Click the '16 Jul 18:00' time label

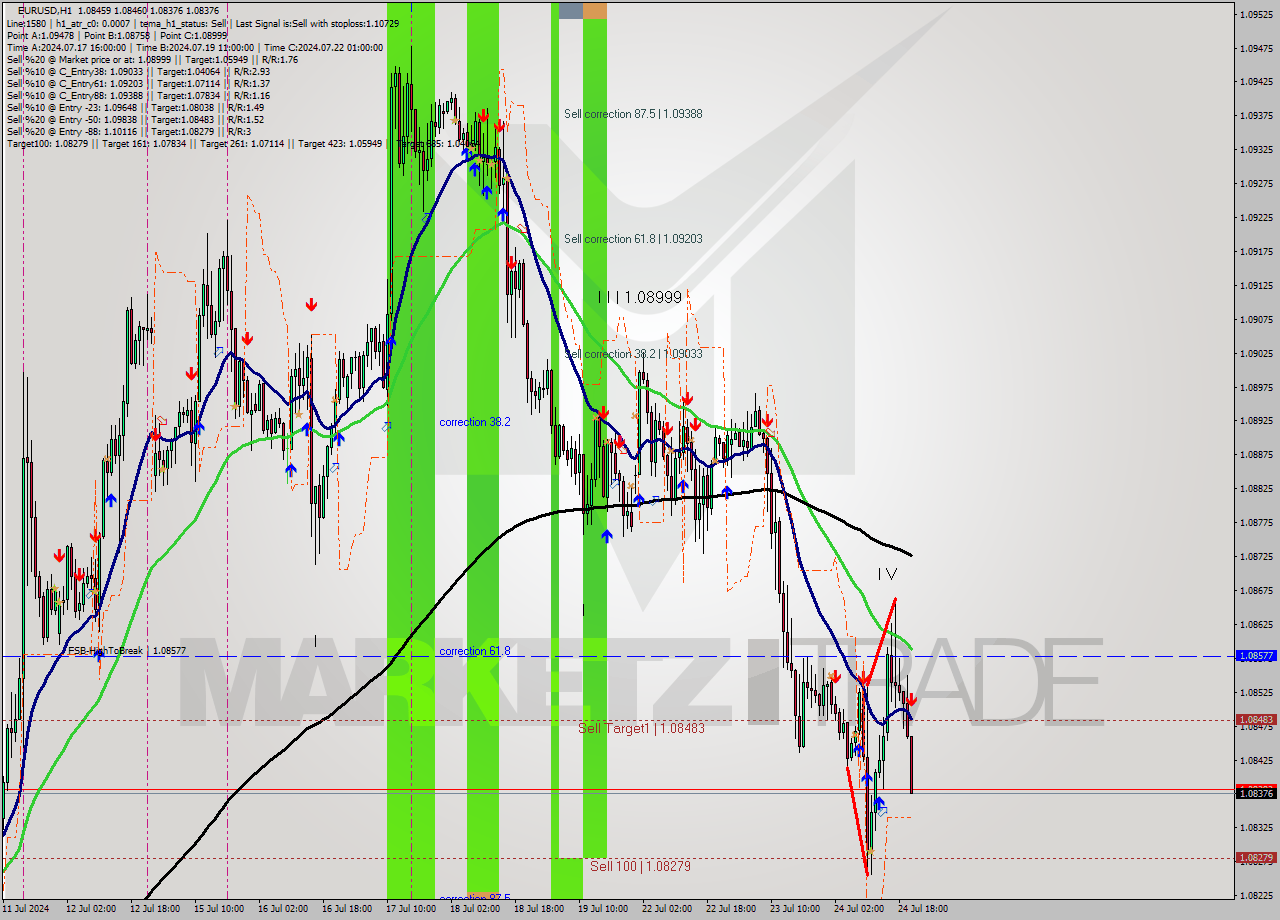click(346, 909)
